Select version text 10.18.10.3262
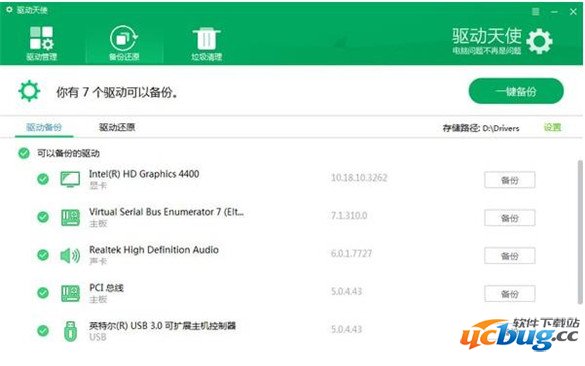Image resolution: width=585 pixels, height=366 pixels. [x=359, y=178]
